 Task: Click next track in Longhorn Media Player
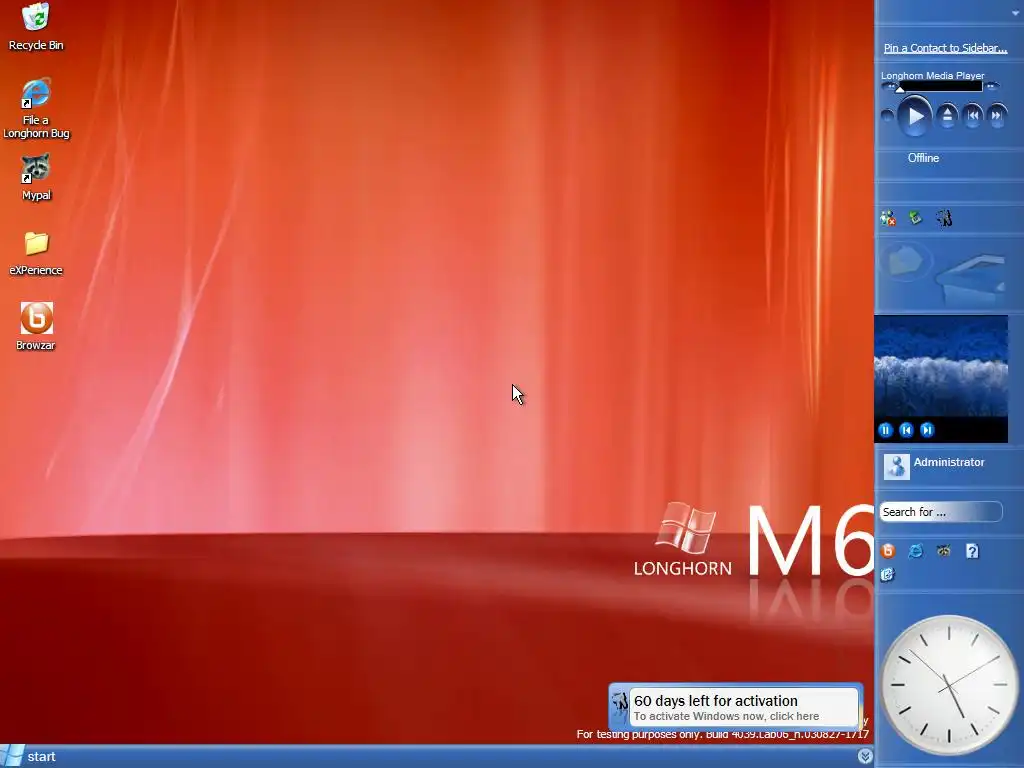coord(997,116)
